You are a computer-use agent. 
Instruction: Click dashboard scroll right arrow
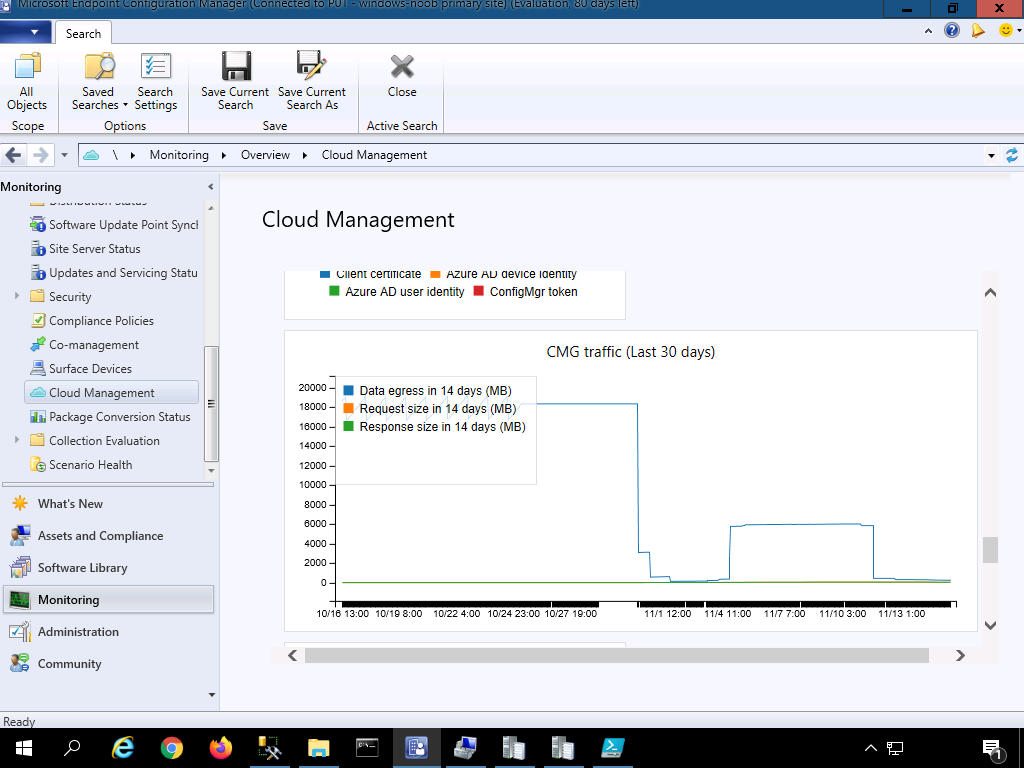tap(960, 656)
